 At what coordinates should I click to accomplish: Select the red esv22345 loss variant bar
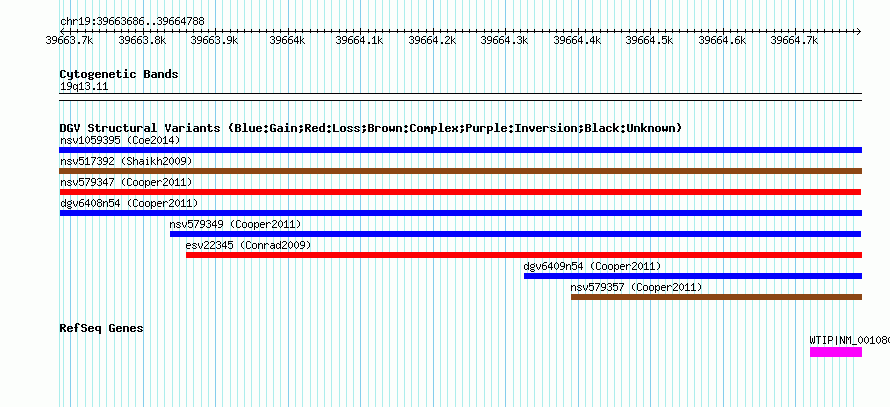coord(524,255)
